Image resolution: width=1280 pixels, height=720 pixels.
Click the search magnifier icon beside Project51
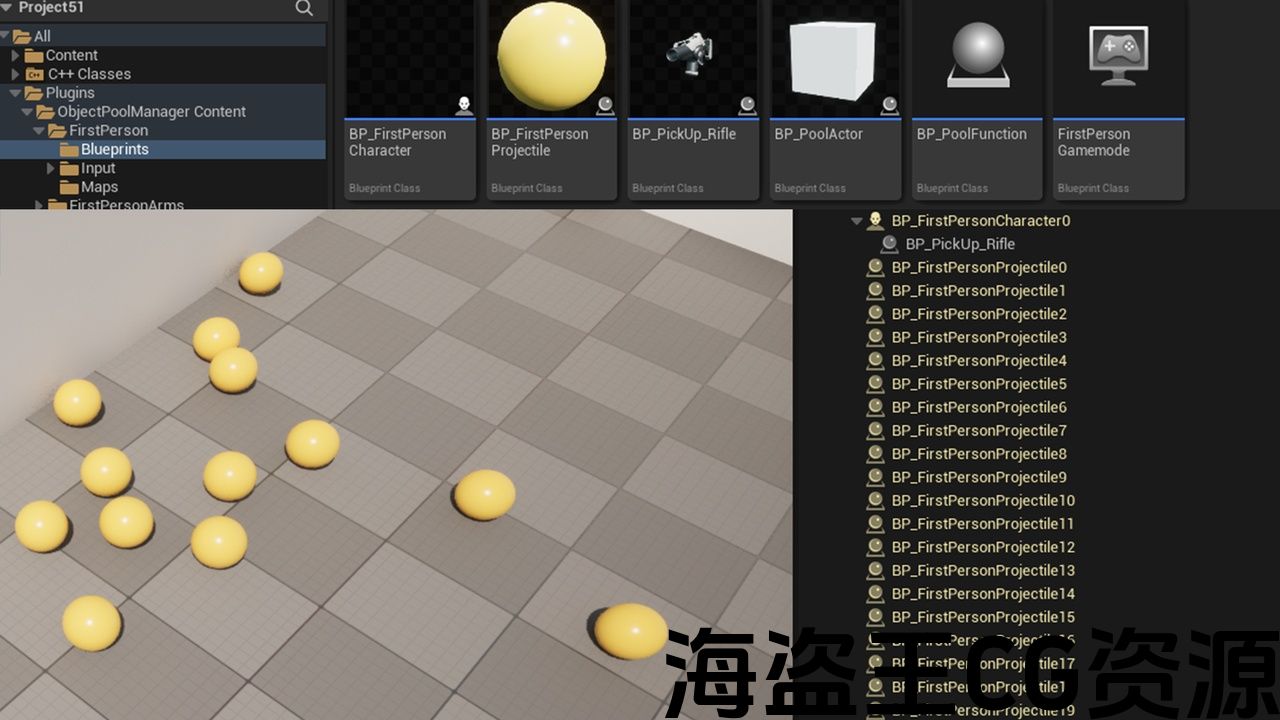pyautogui.click(x=305, y=8)
